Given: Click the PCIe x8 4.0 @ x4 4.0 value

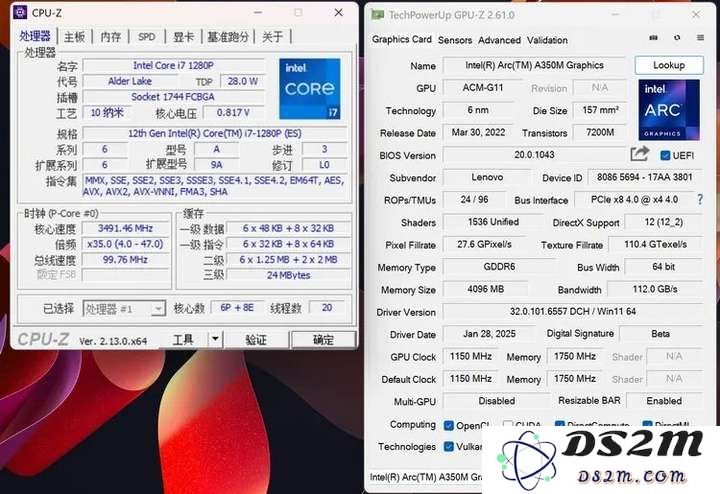Looking at the screenshot, I should coord(634,200).
